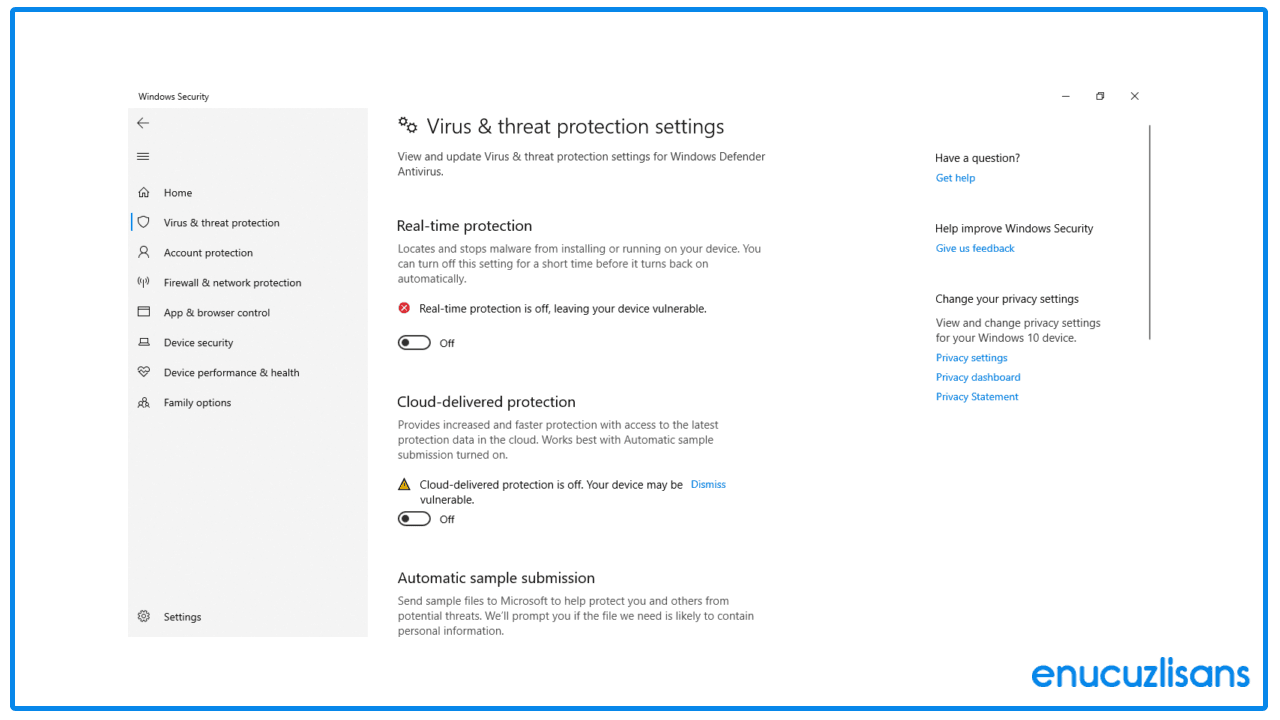Collapse the sidebar with the hamburger button
This screenshot has height=720, width=1280.
[x=143, y=156]
